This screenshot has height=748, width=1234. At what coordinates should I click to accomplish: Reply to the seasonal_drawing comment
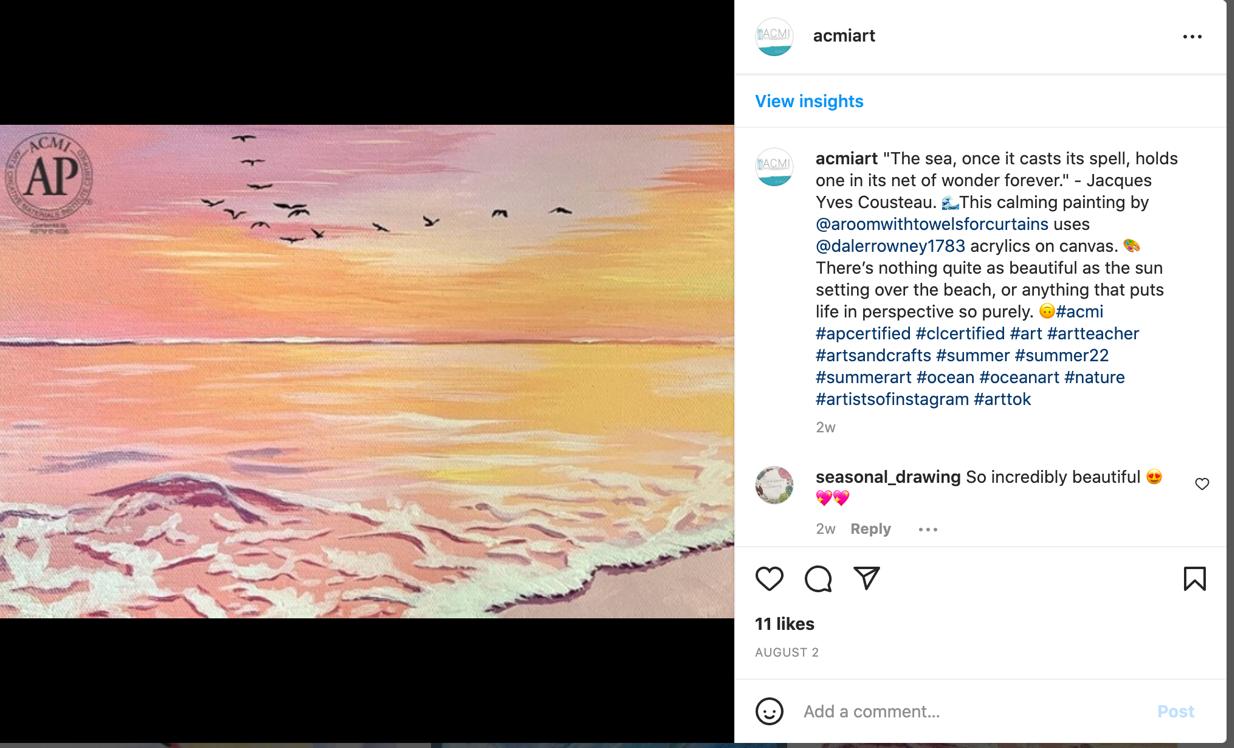(x=870, y=529)
